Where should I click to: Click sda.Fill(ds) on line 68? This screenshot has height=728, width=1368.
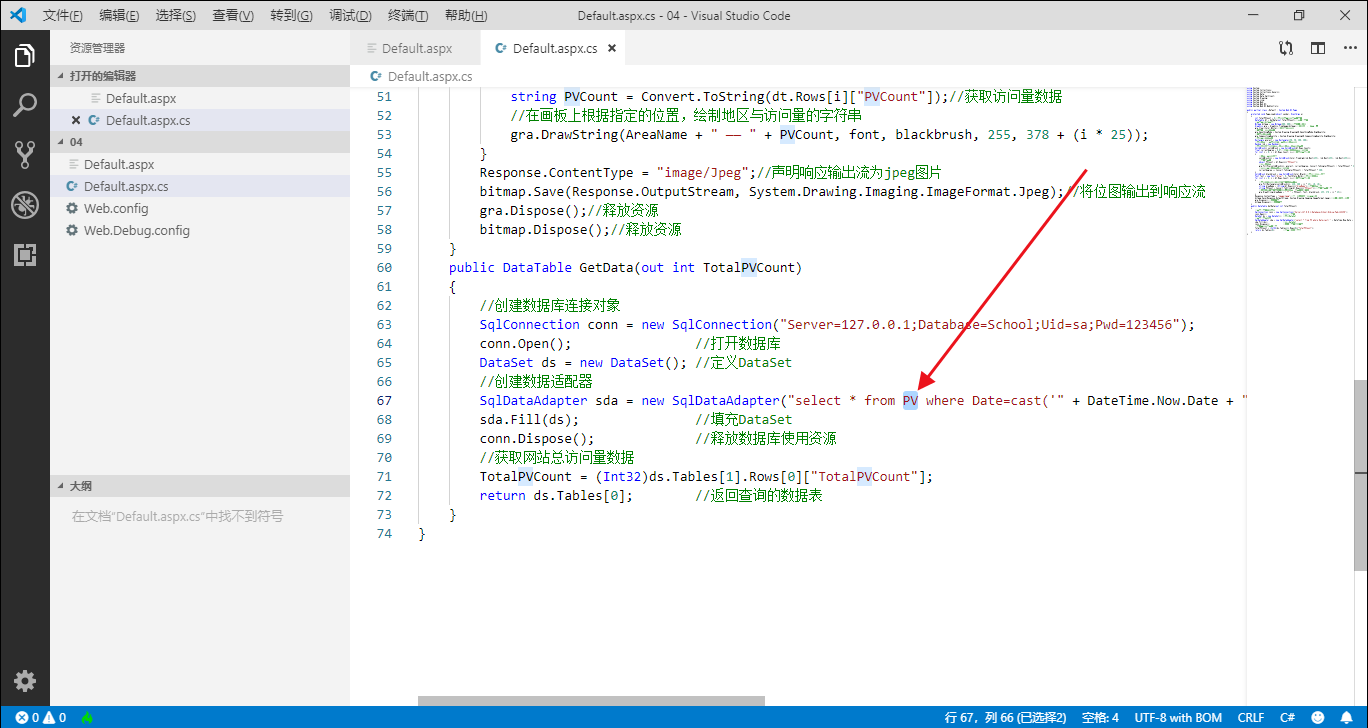click(529, 419)
